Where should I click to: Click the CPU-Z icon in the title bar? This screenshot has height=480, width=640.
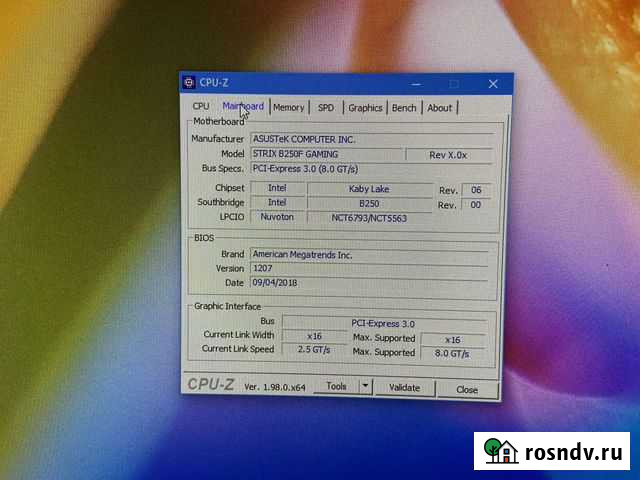pyautogui.click(x=189, y=82)
